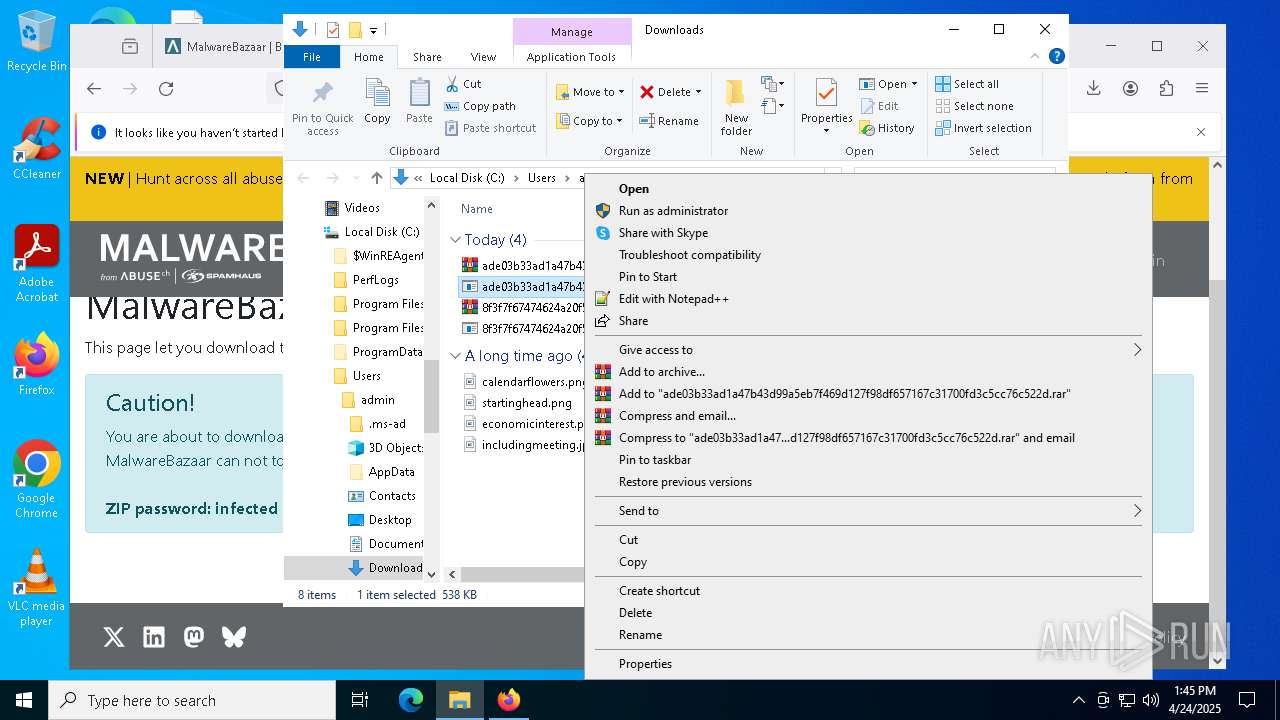Select Videos in navigation tree
The image size is (1280, 720).
pyautogui.click(x=362, y=208)
